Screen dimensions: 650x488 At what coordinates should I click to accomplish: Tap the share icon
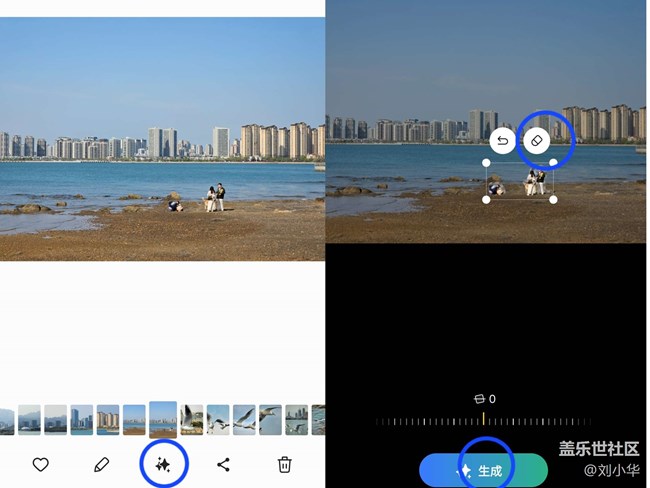pos(224,464)
